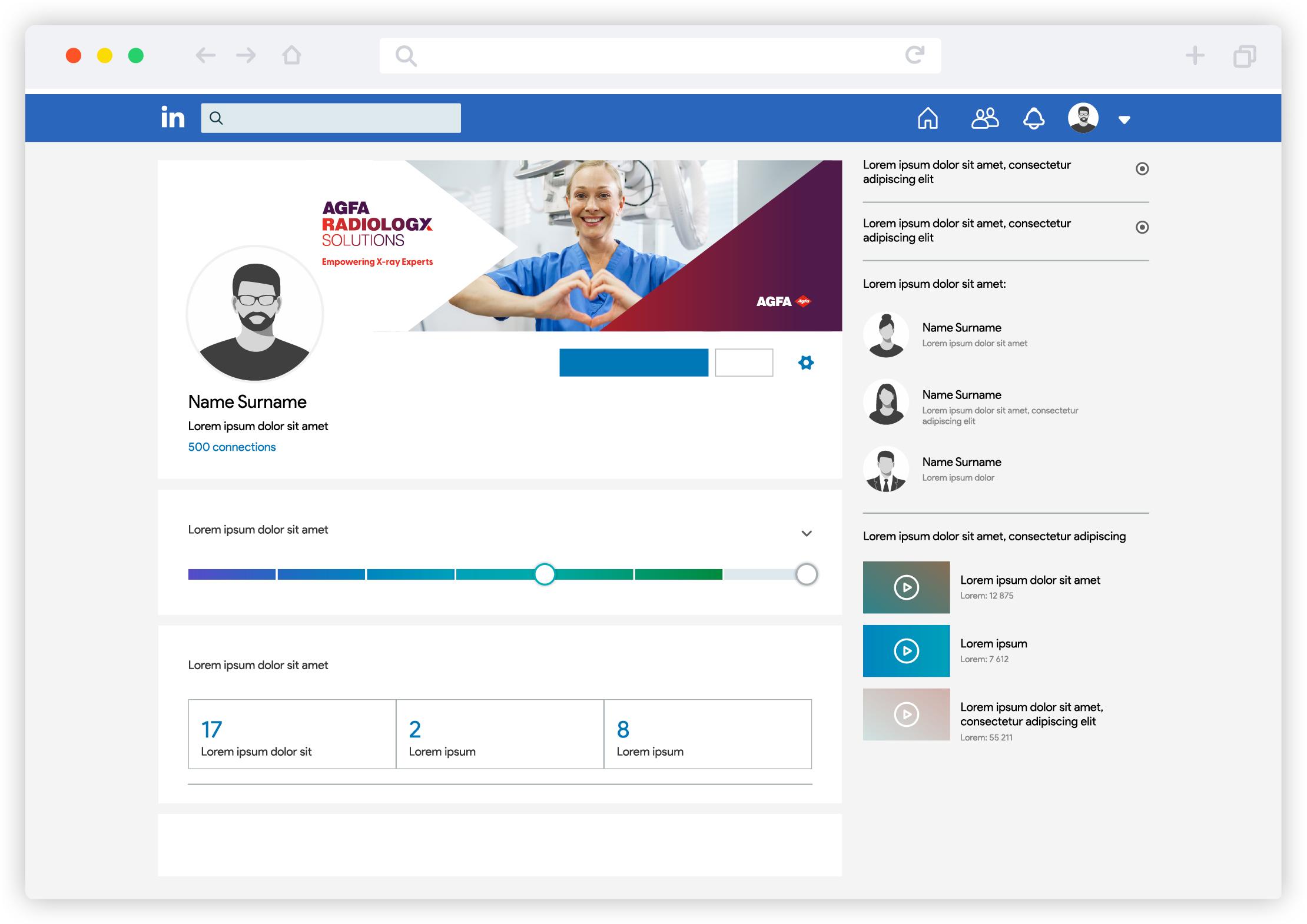Viewport: 1307px width, 924px height.
Task: Open My Network people icon
Action: (984, 118)
